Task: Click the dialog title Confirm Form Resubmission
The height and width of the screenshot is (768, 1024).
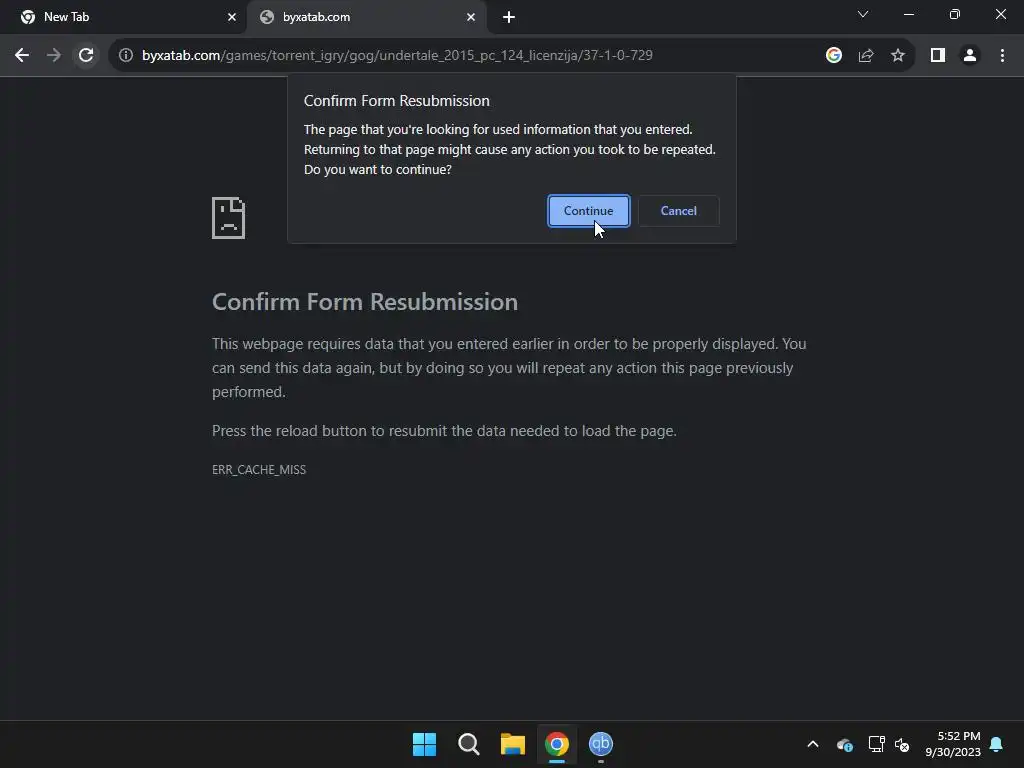Action: click(396, 101)
